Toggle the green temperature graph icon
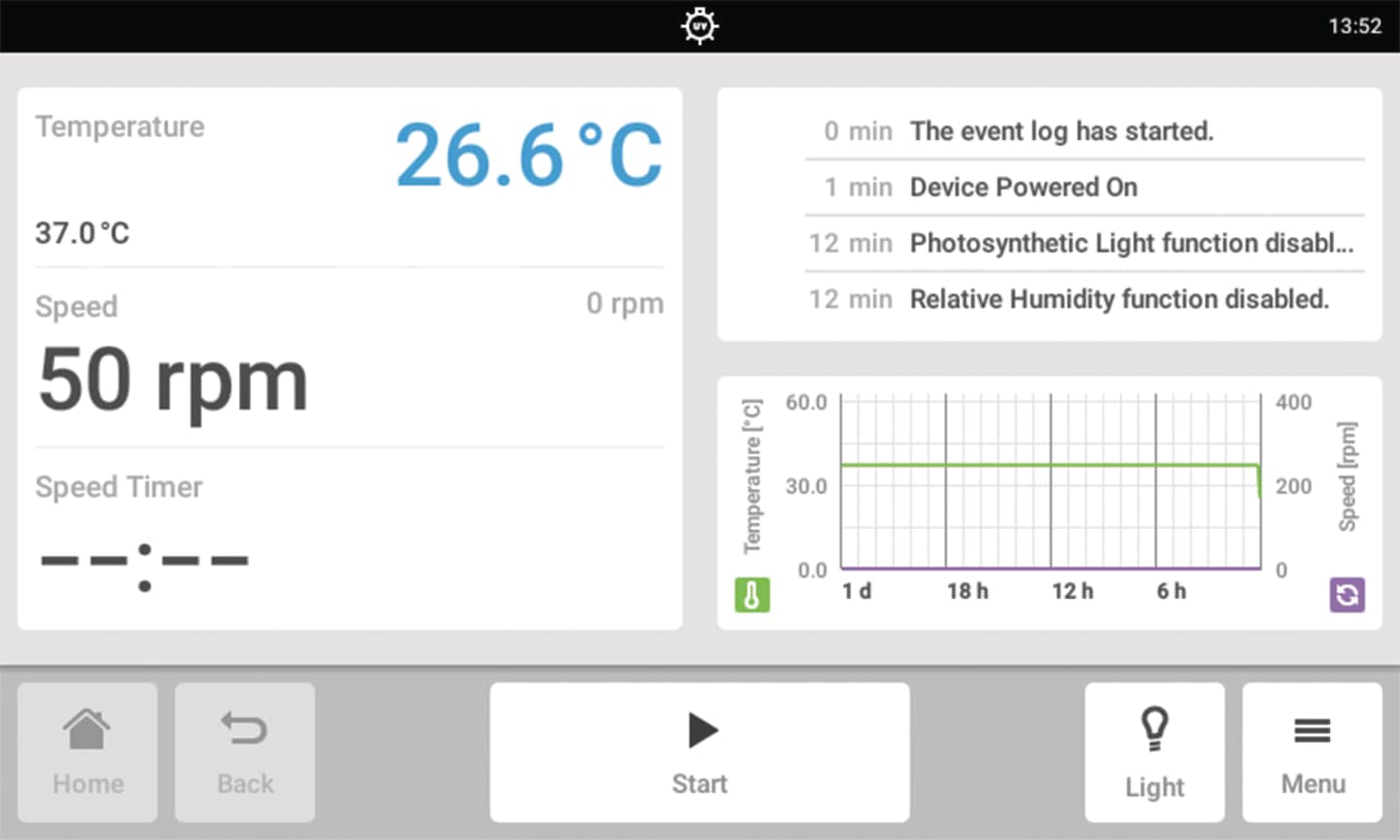This screenshot has width=1400, height=840. pos(752,595)
